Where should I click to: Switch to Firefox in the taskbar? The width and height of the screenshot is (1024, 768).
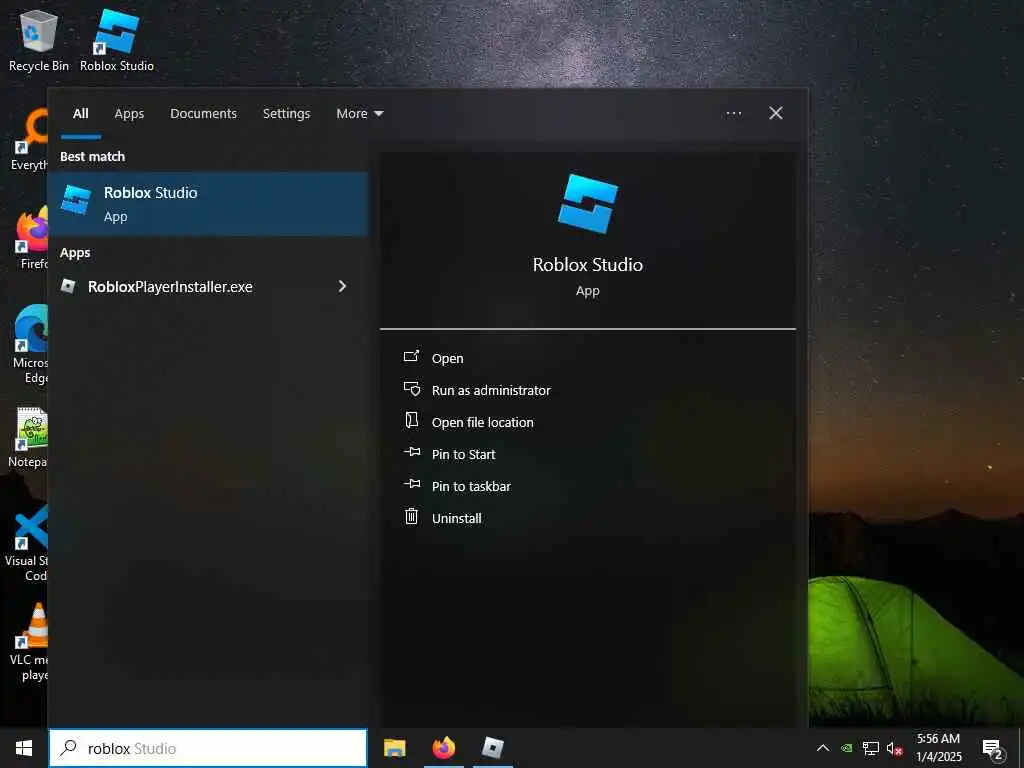point(443,748)
